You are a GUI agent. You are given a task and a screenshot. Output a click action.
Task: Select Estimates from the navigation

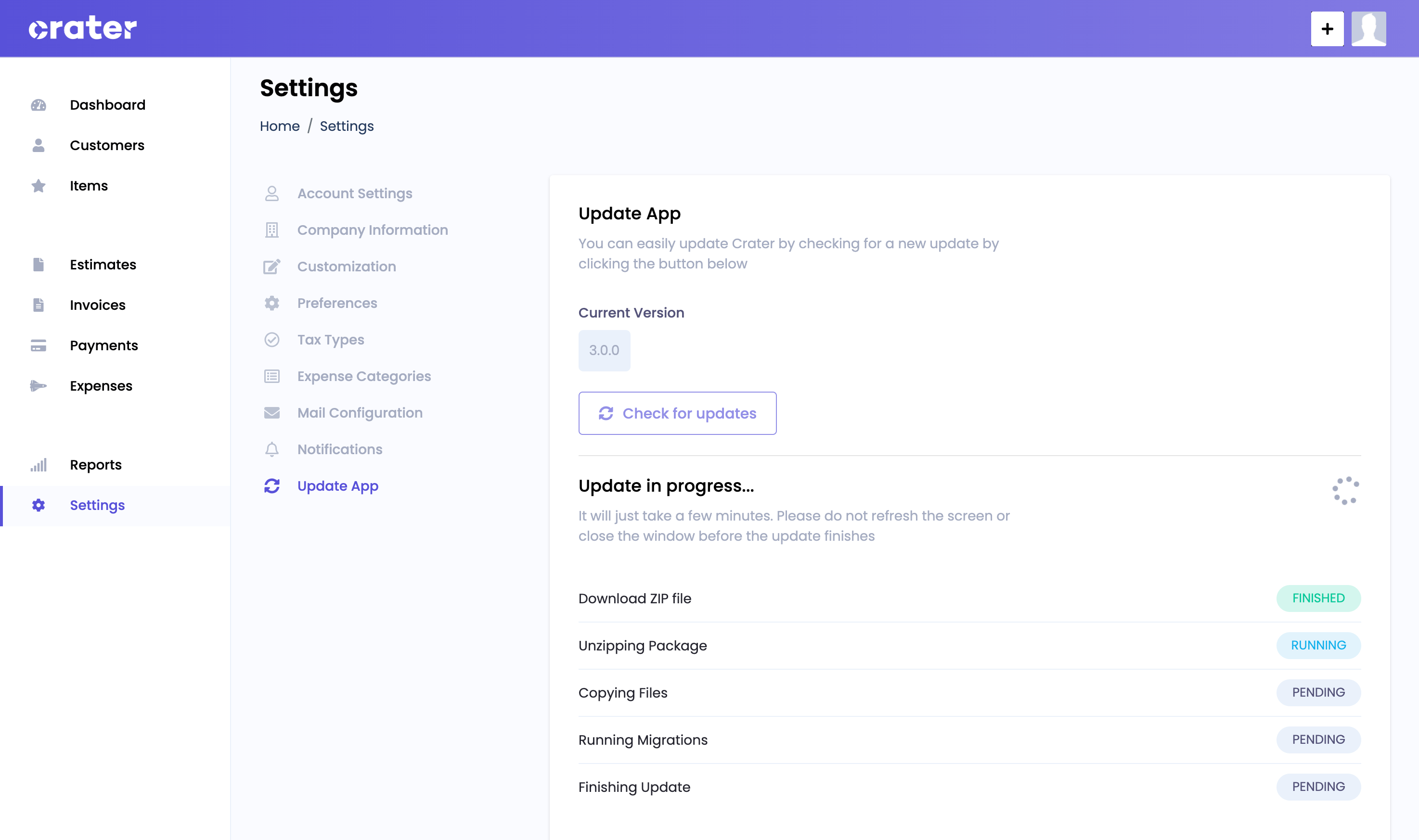point(103,264)
